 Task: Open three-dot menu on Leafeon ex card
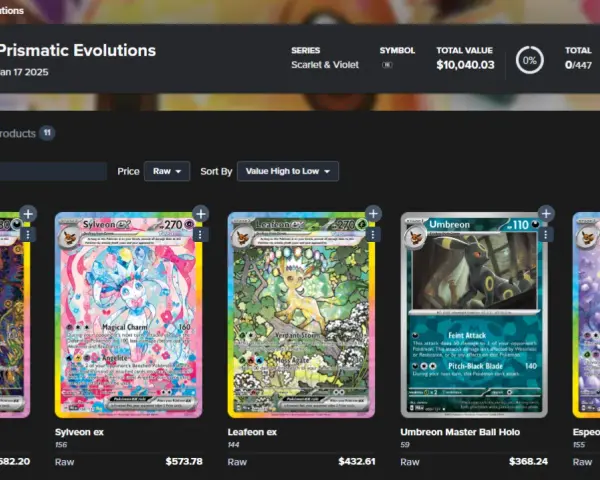(373, 235)
